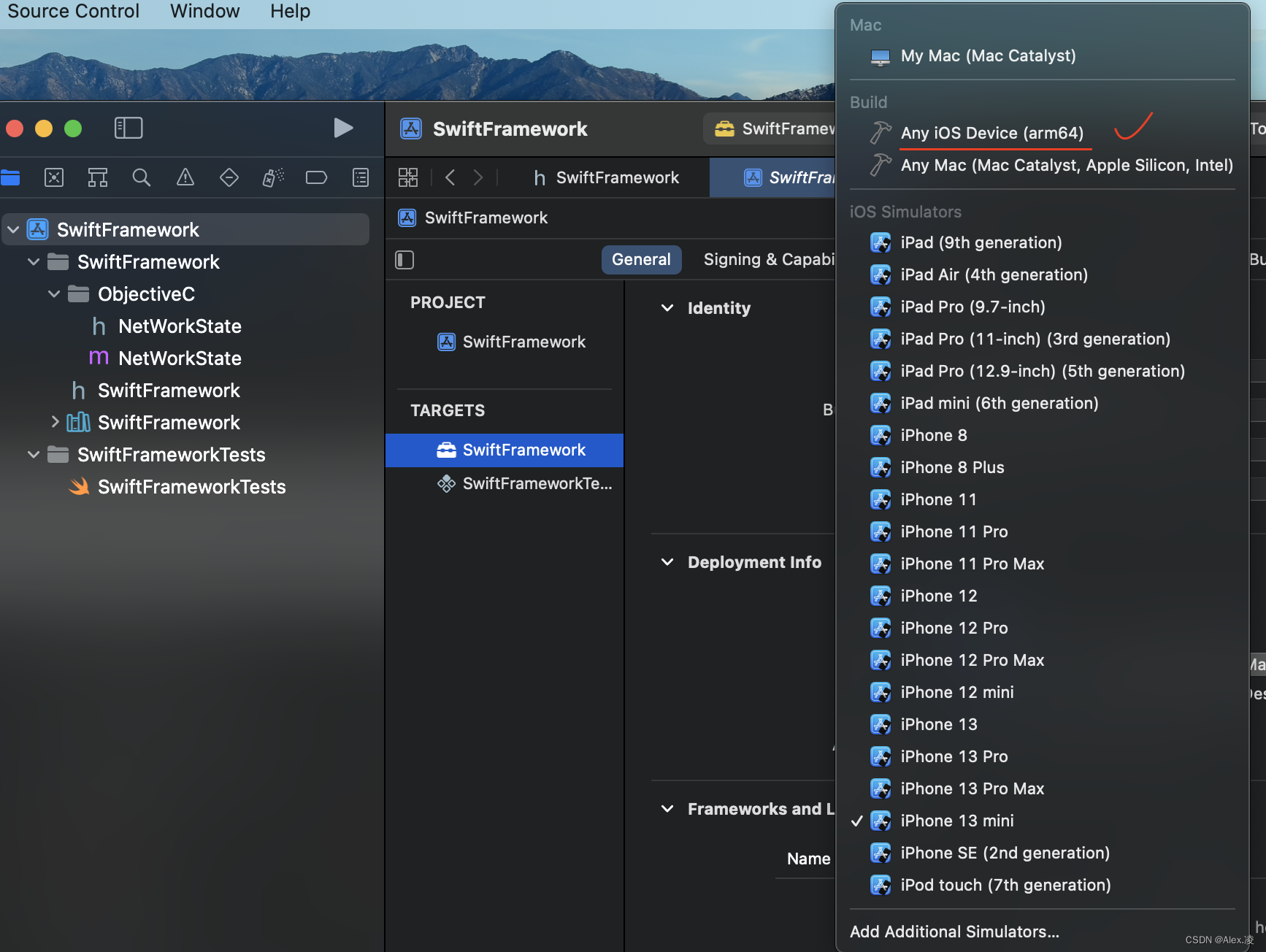This screenshot has width=1266, height=952.
Task: Open the Find navigator magnifier icon
Action: point(142,177)
